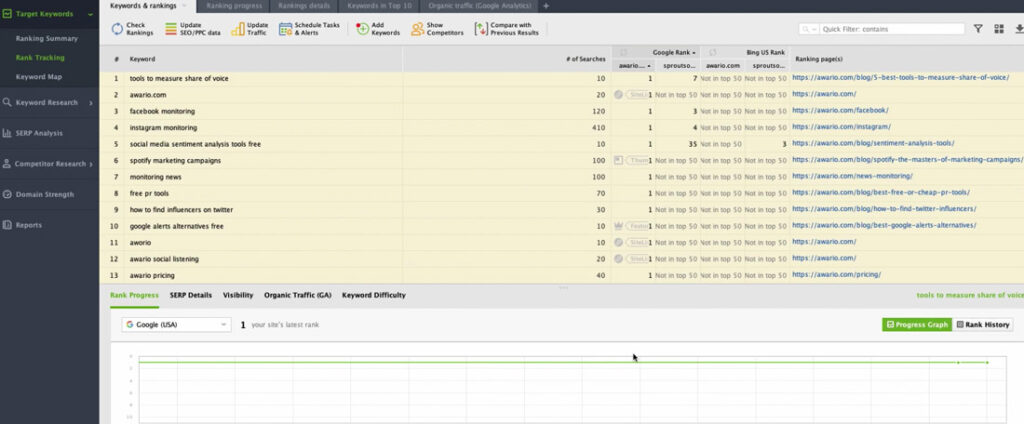Switch to Rankings details tab
This screenshot has width=1024, height=424.
click(304, 6)
